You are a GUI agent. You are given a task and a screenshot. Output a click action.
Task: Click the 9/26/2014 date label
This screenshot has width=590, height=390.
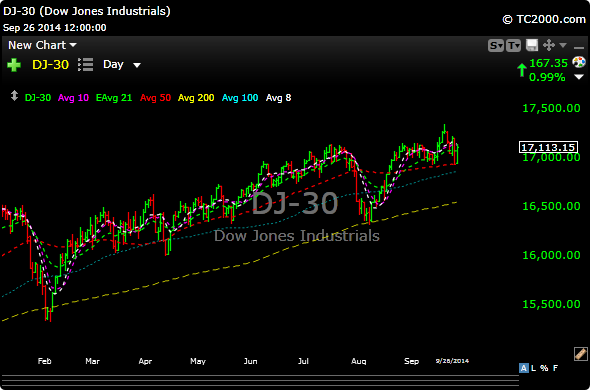pyautogui.click(x=452, y=361)
